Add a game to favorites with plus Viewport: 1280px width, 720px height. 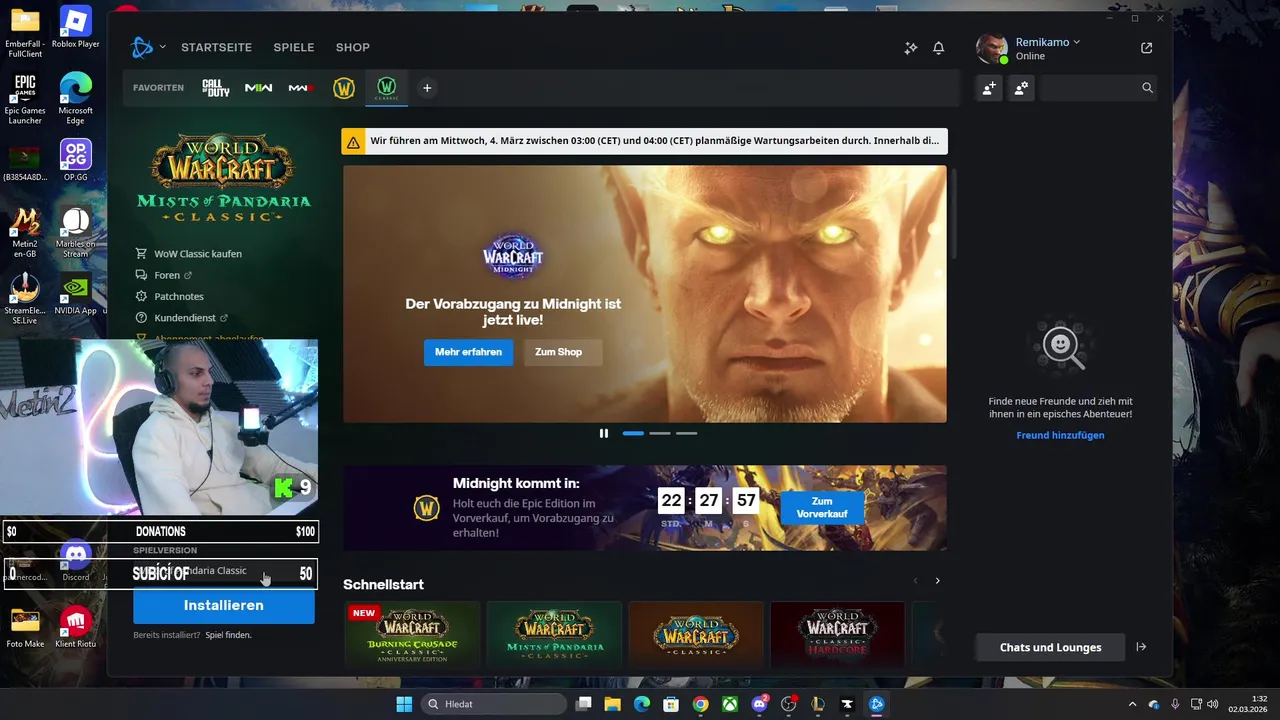tap(427, 88)
